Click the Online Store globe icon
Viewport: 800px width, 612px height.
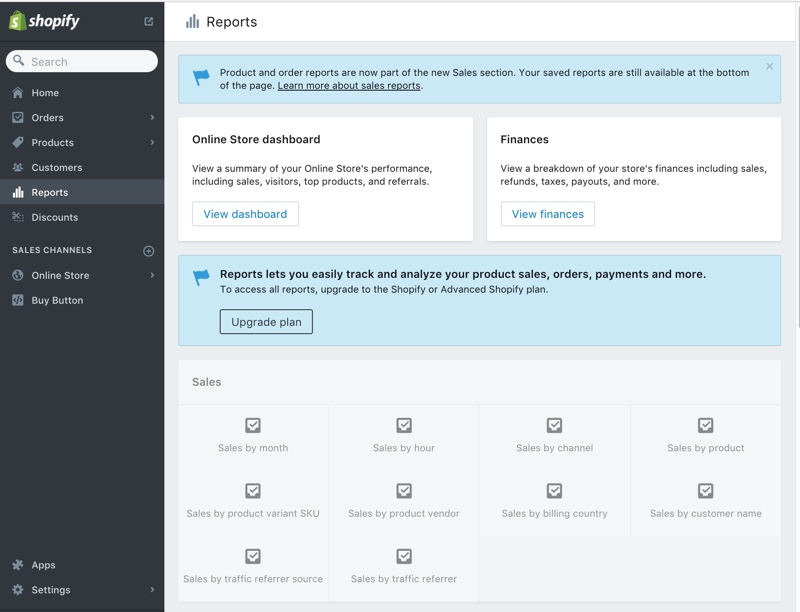[18, 275]
